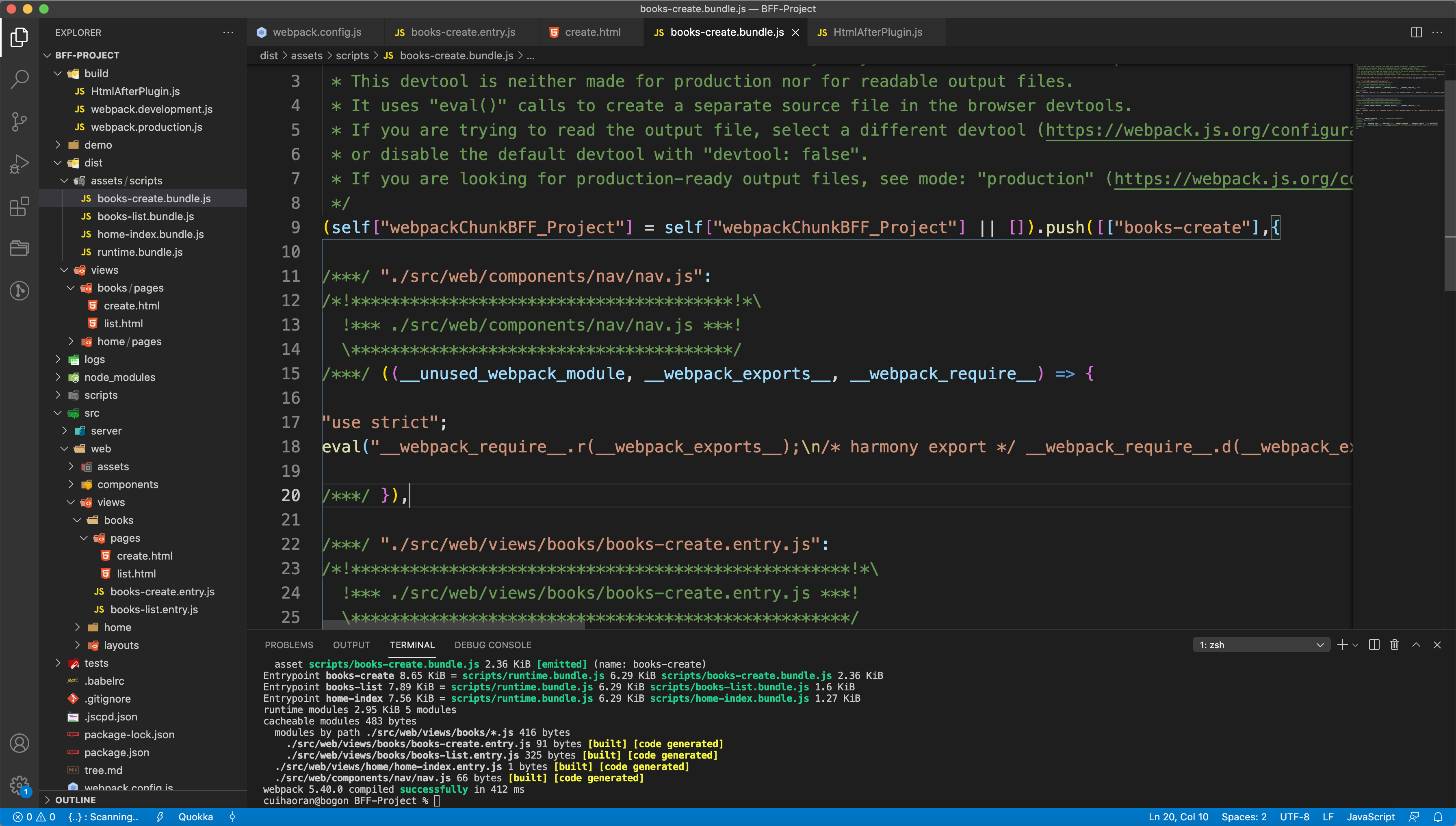Open the Extensions view

[19, 206]
